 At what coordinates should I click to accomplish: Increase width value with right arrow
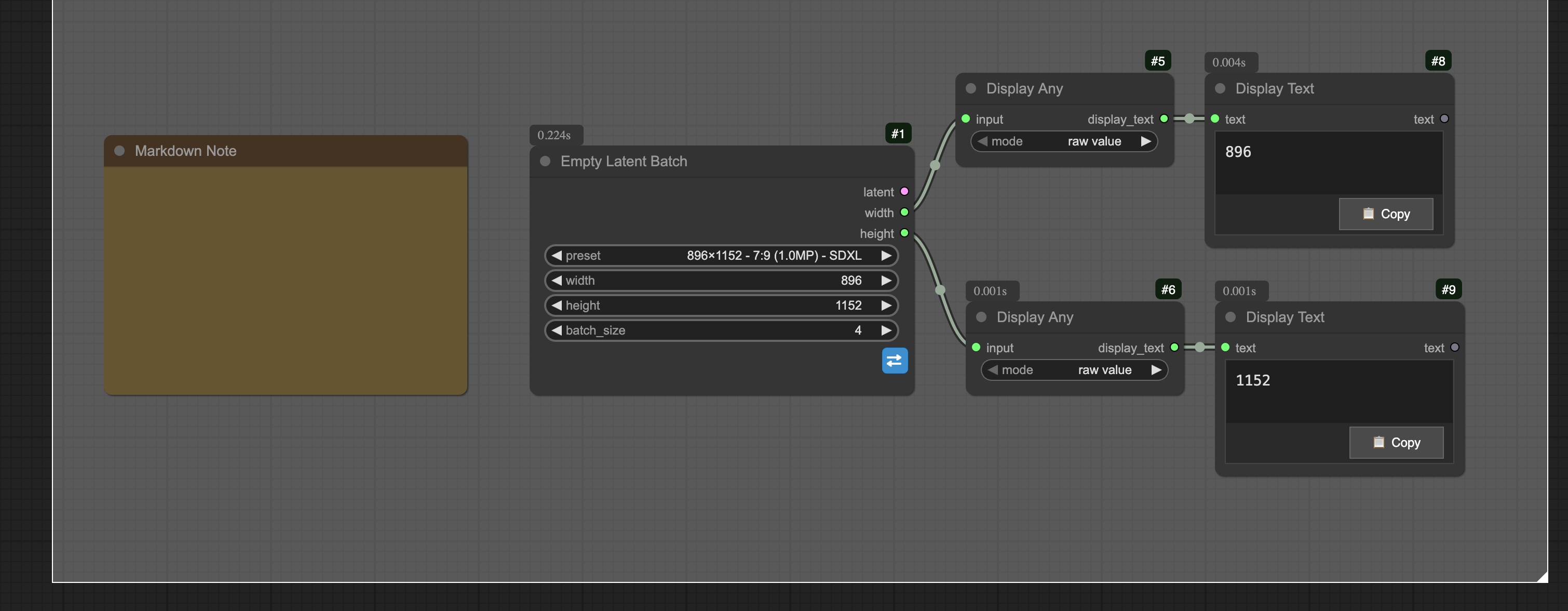[x=886, y=281]
